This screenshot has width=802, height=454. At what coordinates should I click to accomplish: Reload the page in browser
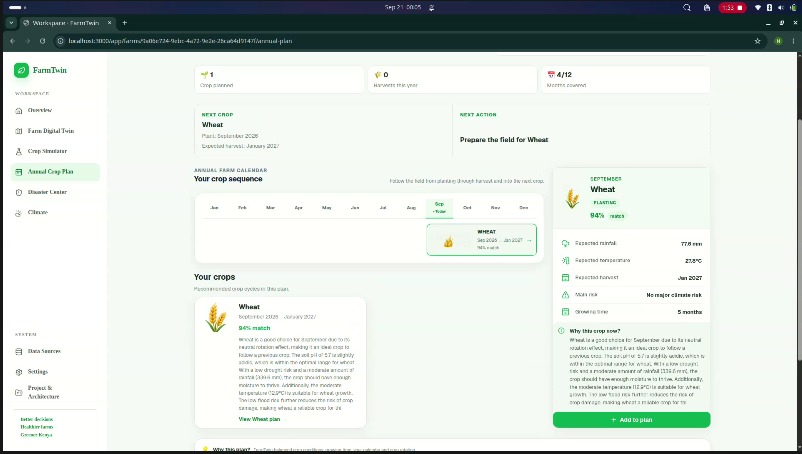click(42, 41)
